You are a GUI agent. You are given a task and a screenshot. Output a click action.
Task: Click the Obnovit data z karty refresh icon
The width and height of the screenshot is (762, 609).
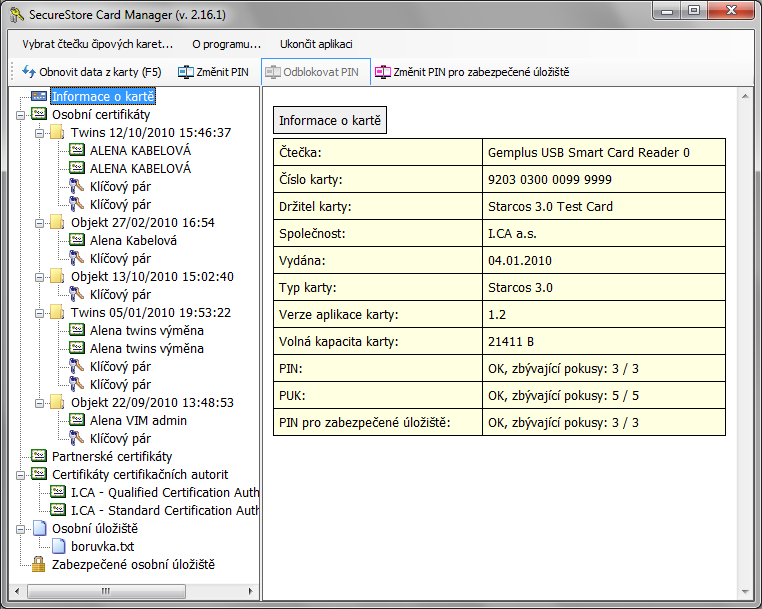29,72
